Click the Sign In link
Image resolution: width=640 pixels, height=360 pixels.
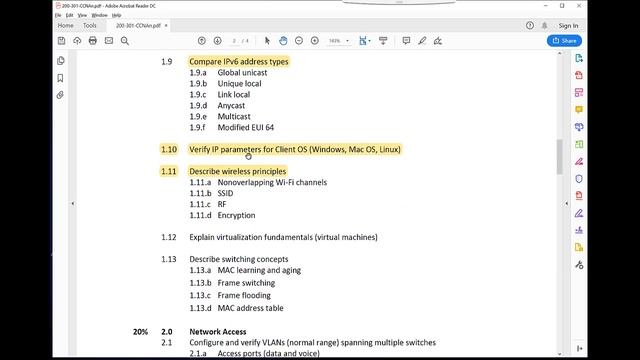[x=568, y=26]
